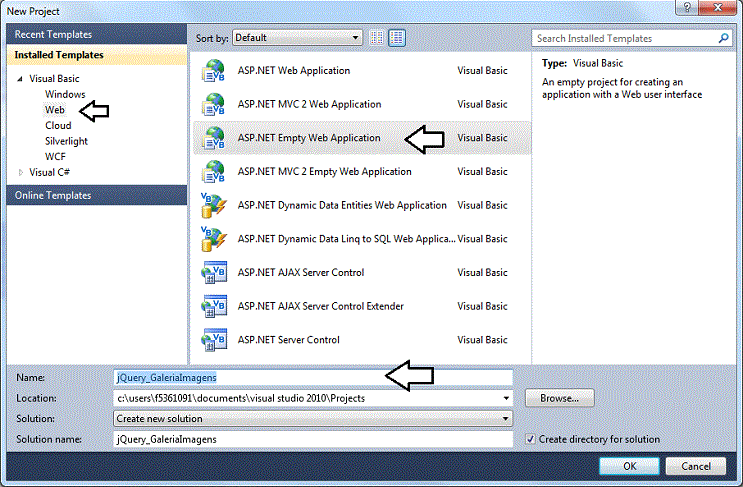Select WCF under Visual Basic
Image resolution: width=743 pixels, height=487 pixels.
[55, 157]
